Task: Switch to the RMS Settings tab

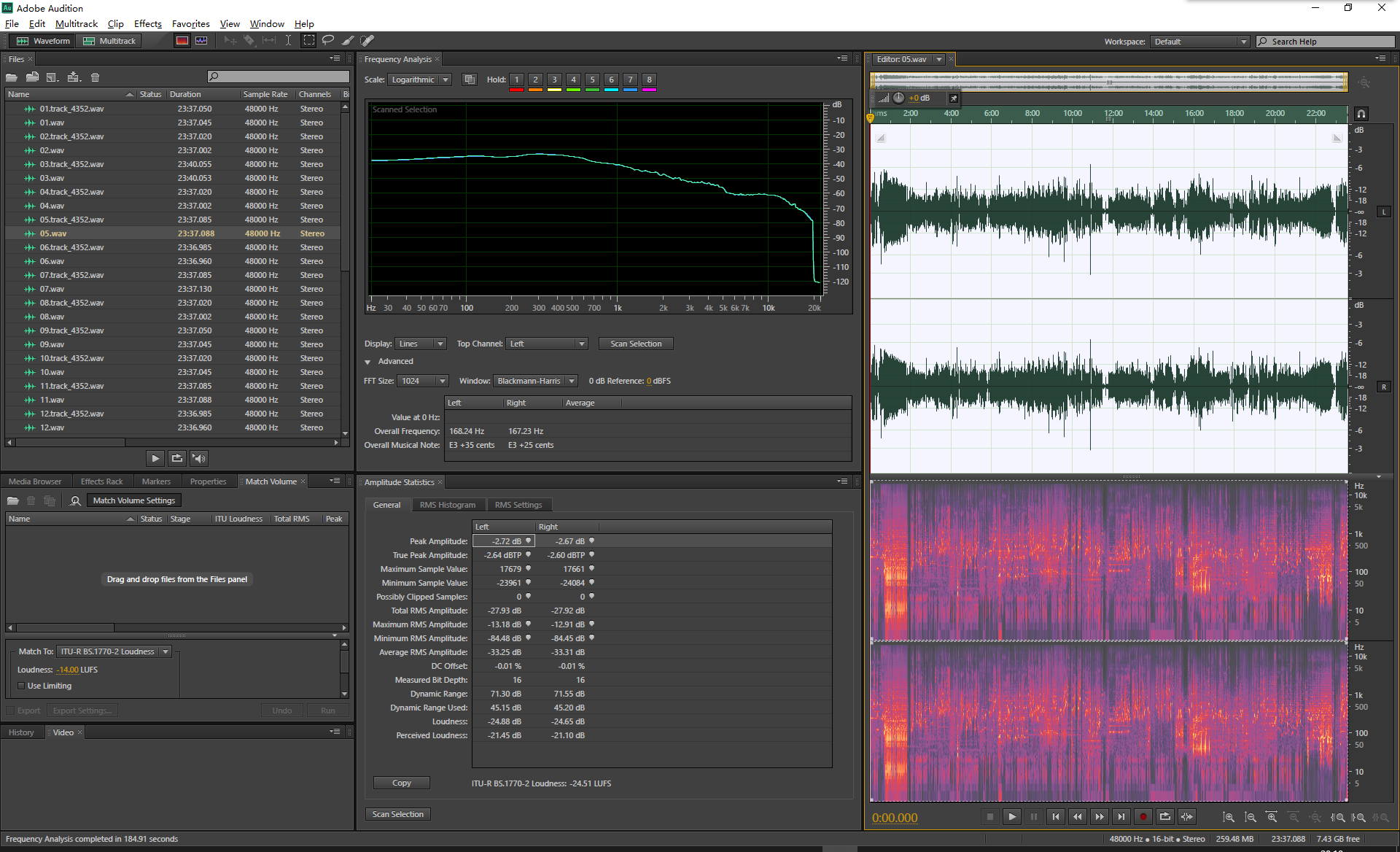Action: click(518, 506)
